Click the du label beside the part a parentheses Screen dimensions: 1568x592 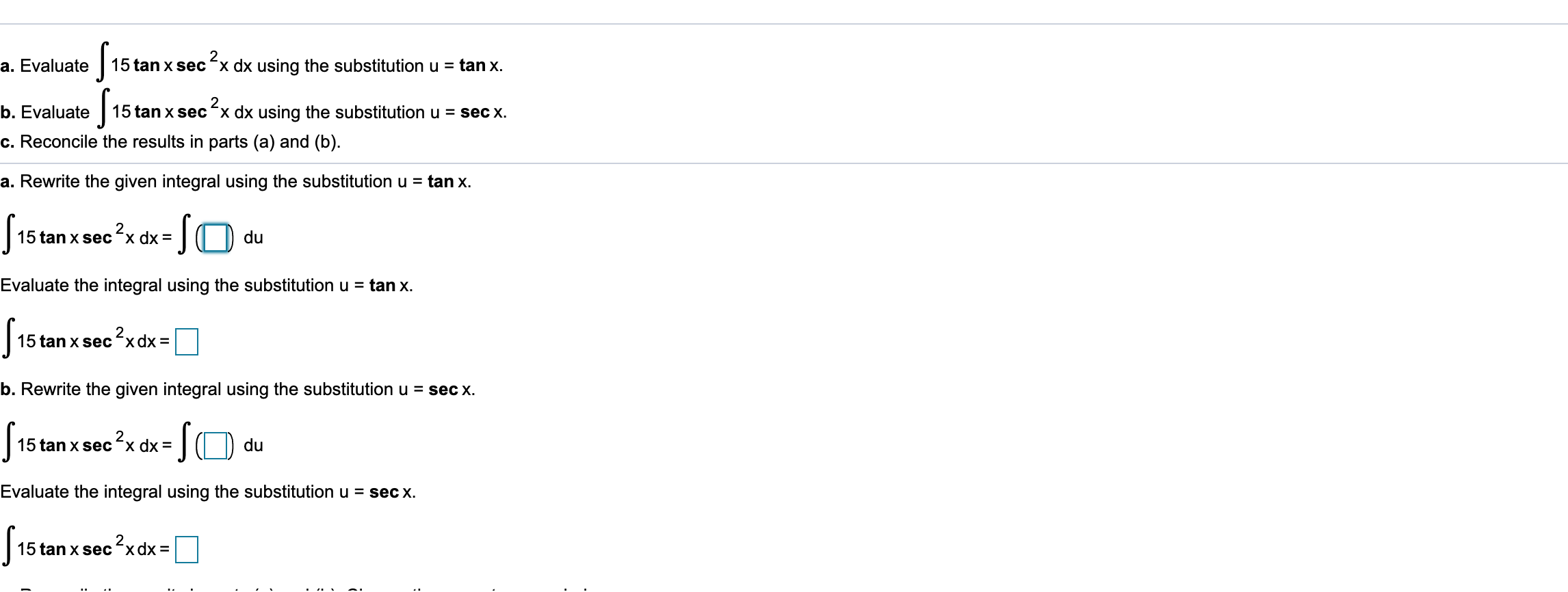click(x=254, y=237)
